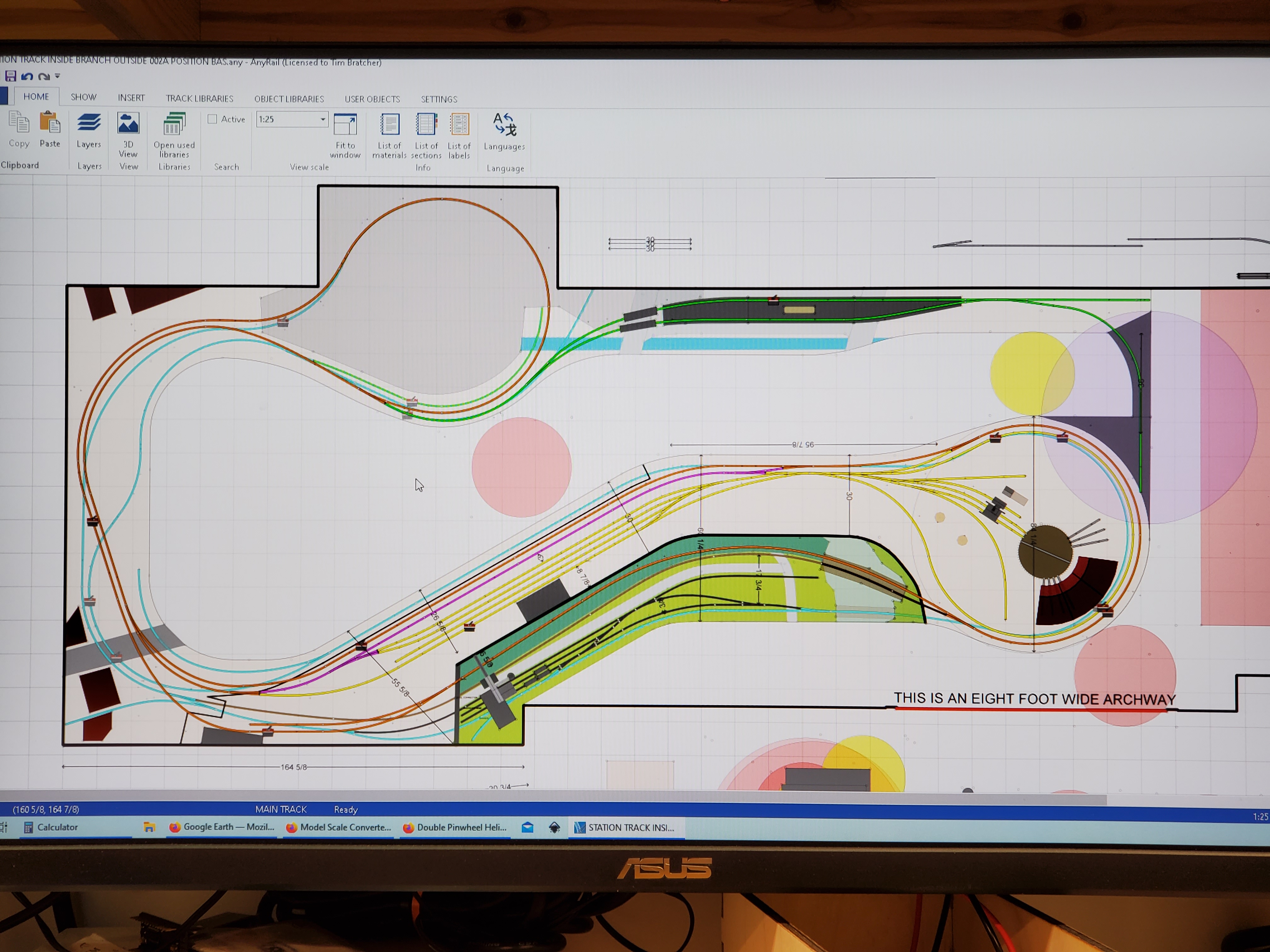Image resolution: width=1270 pixels, height=952 pixels.
Task: Click the Search group label
Action: (x=226, y=167)
